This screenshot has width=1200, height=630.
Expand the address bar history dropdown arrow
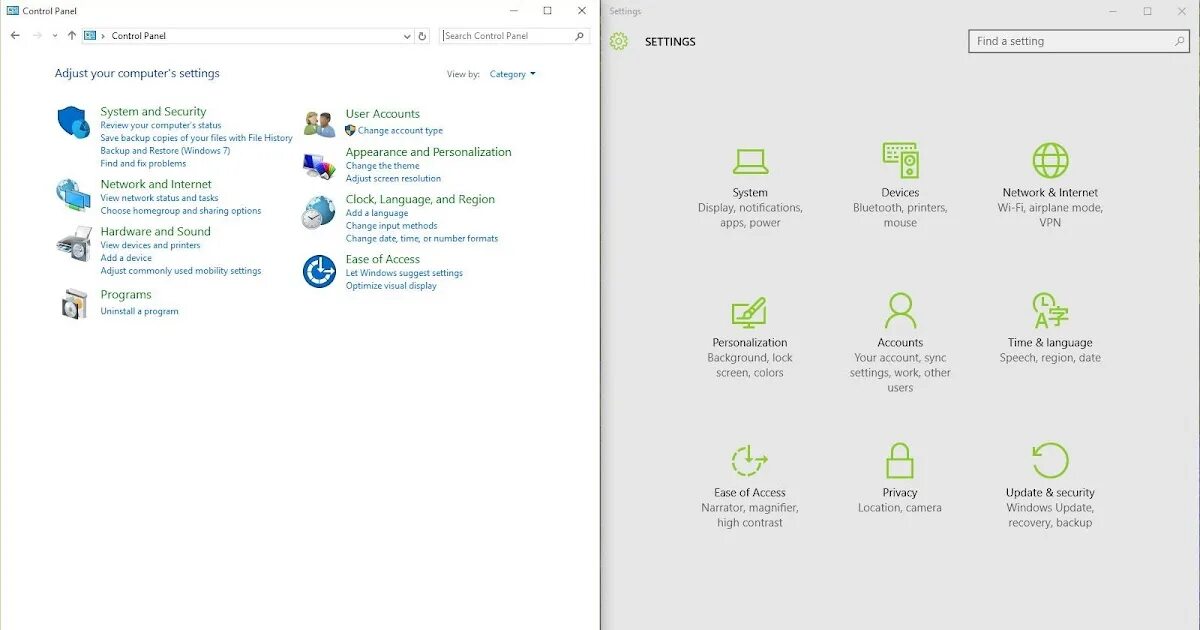click(x=407, y=36)
